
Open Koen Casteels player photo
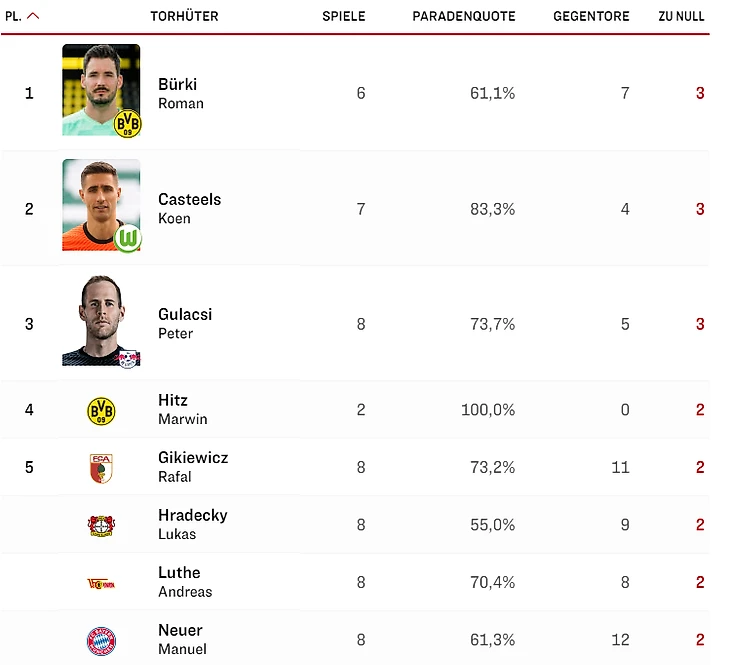point(101,205)
